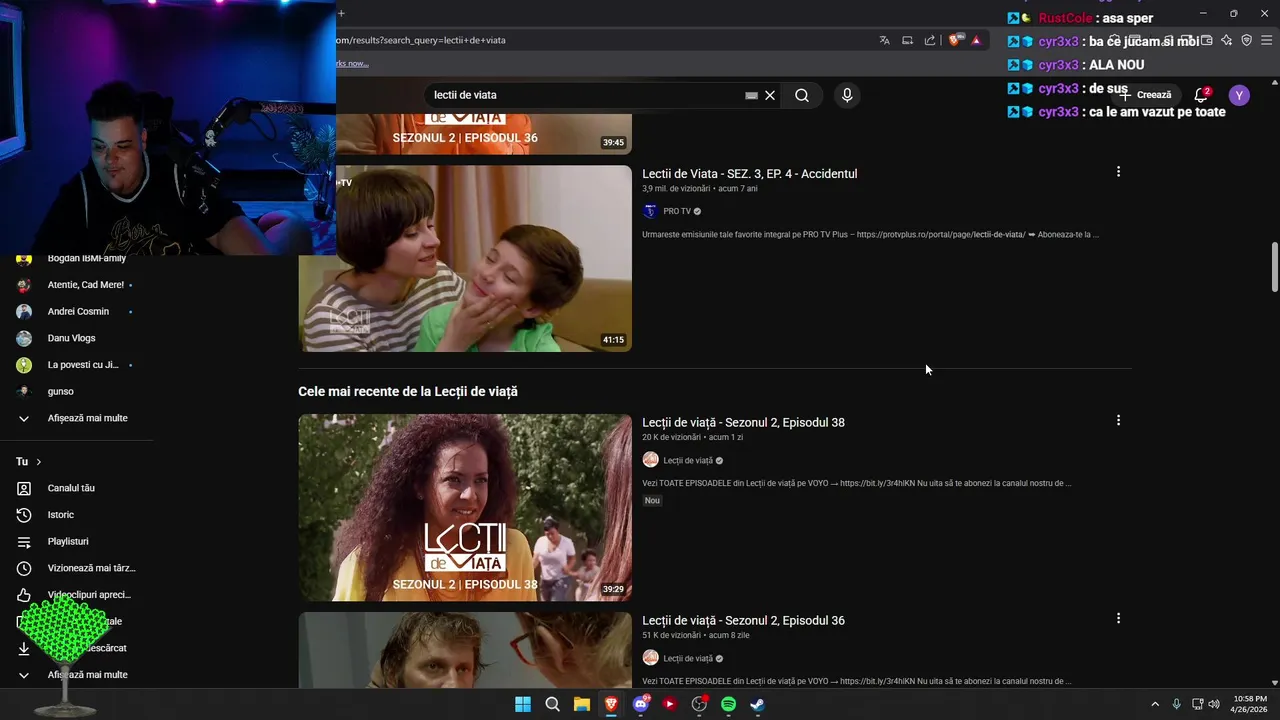The width and height of the screenshot is (1280, 720).
Task: Click the address bar URL field
Action: [x=600, y=40]
